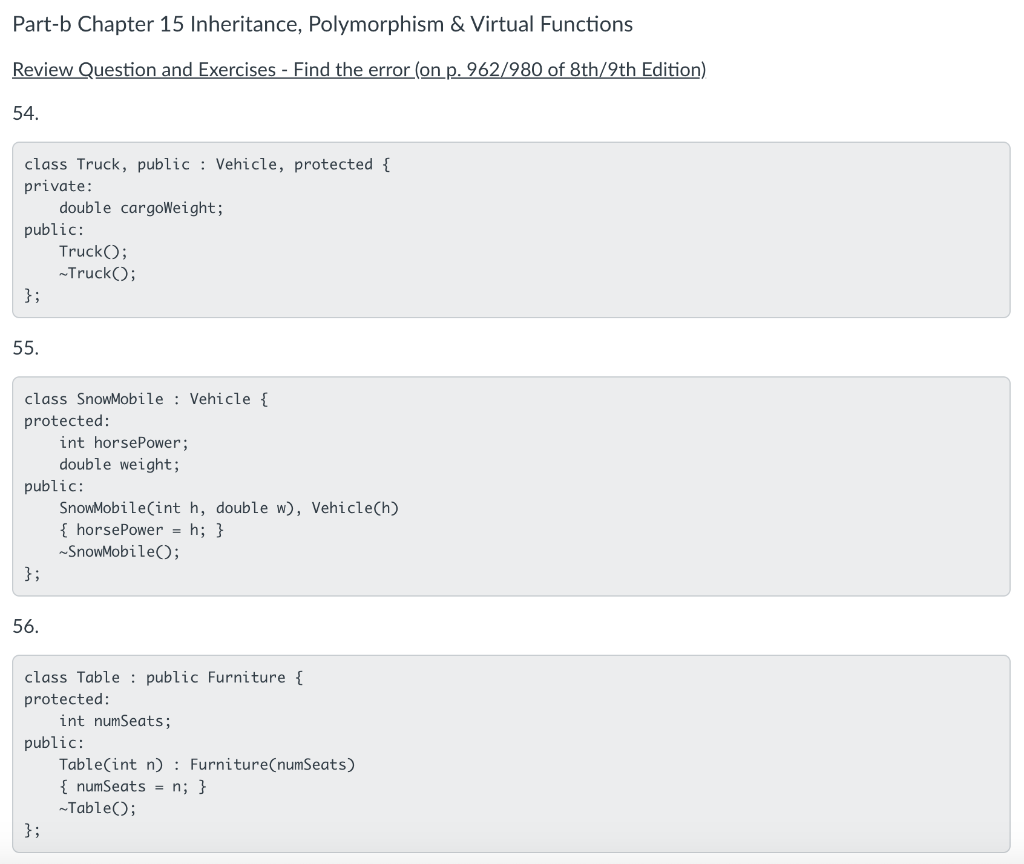This screenshot has height=864, width=1024.
Task: Click question number 54 label
Action: pos(21,113)
